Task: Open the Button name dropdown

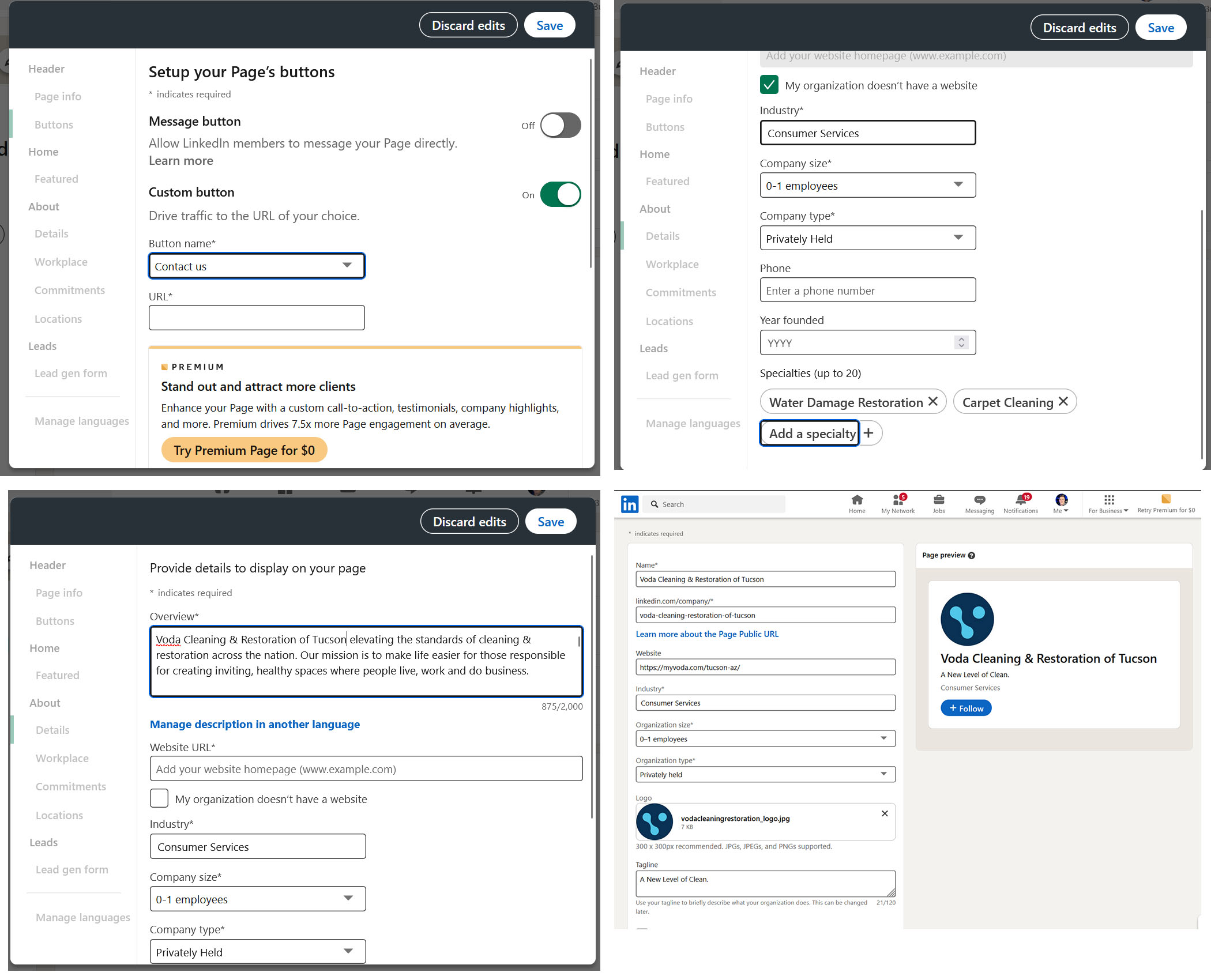Action: pos(257,266)
